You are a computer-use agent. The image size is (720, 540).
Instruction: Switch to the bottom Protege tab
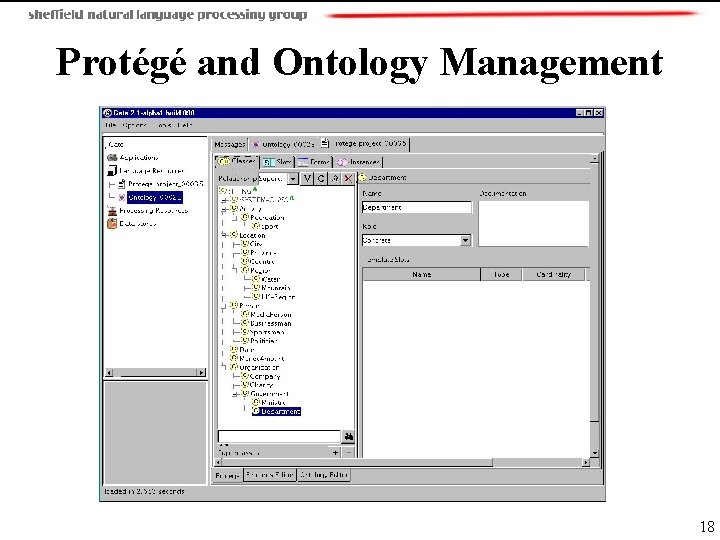pos(227,475)
